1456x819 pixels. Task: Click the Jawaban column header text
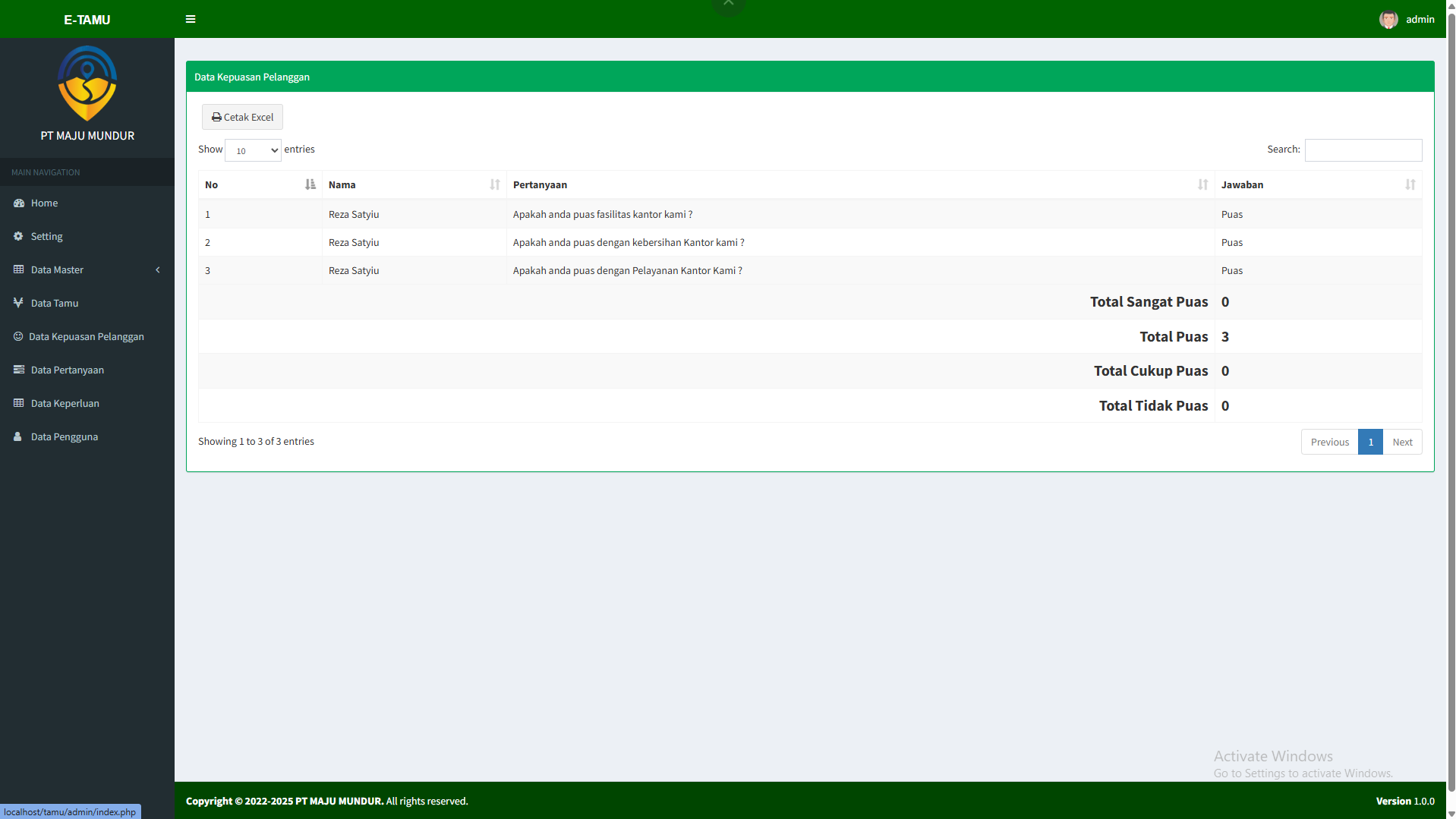click(x=1242, y=184)
